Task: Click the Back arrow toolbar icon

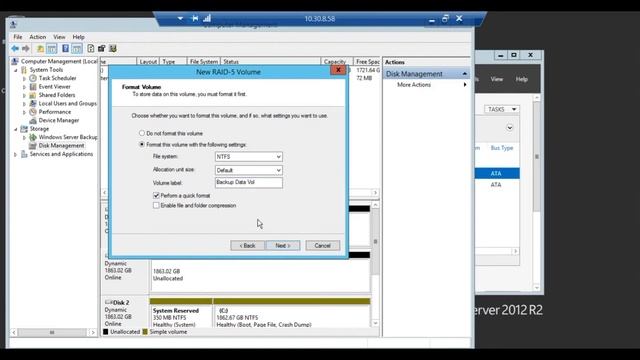Action: click(15, 49)
